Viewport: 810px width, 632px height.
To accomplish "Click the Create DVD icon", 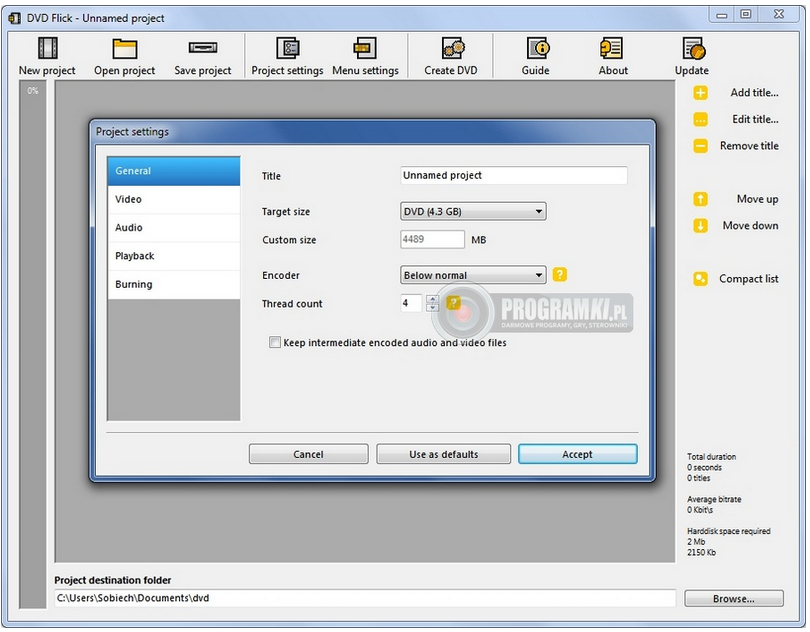I will click(x=453, y=48).
